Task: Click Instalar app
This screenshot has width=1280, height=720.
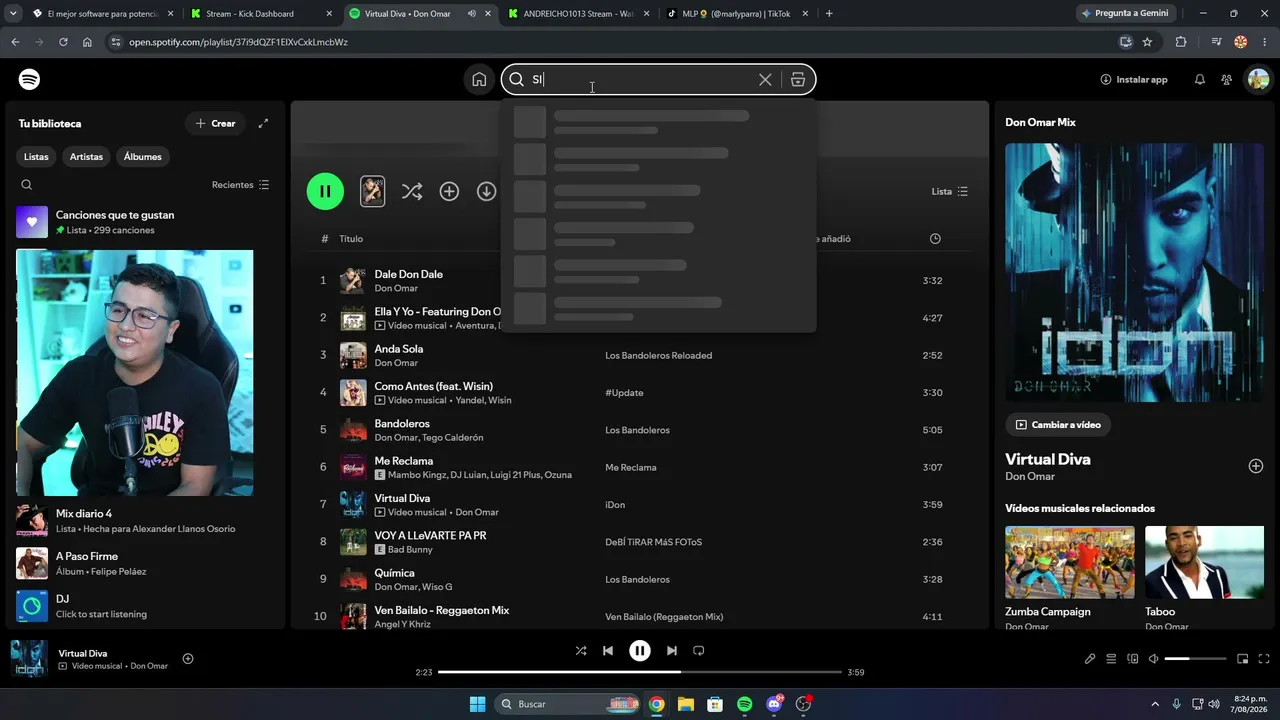Action: [x=1134, y=80]
